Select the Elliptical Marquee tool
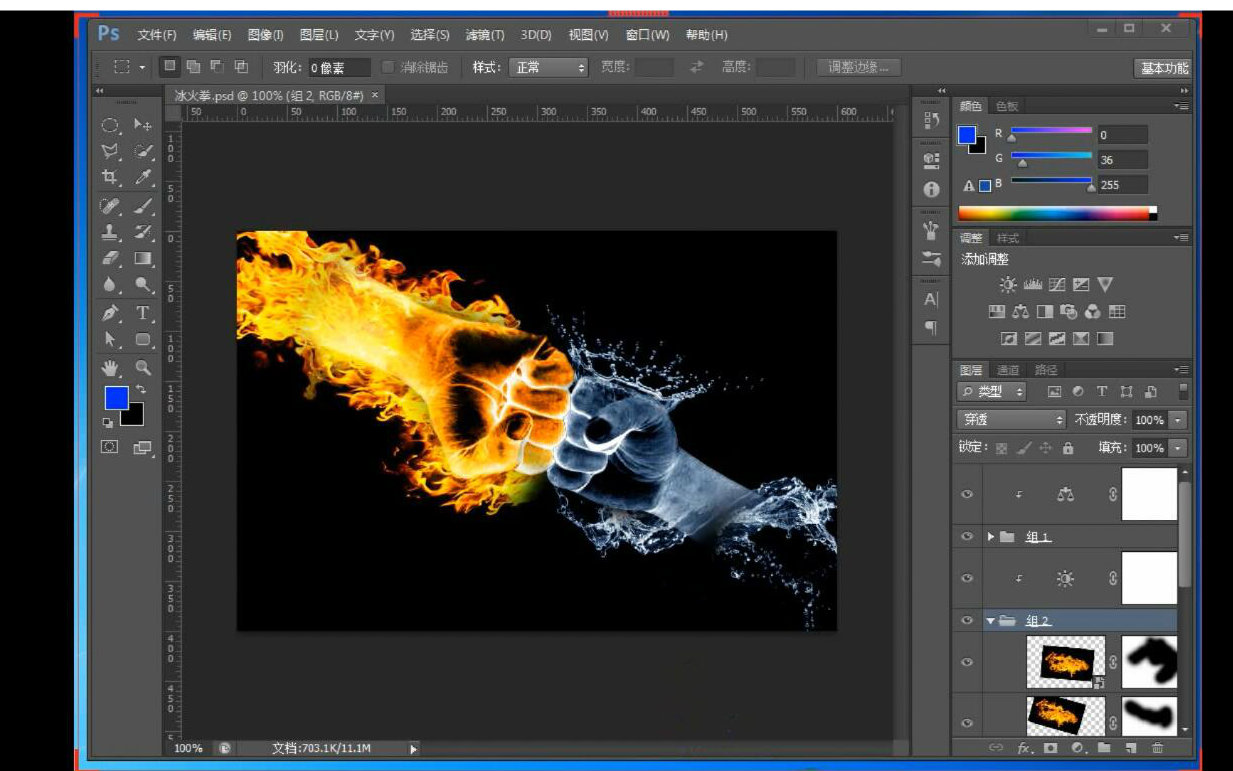Screen dimensions: 1233x771 pos(110,125)
